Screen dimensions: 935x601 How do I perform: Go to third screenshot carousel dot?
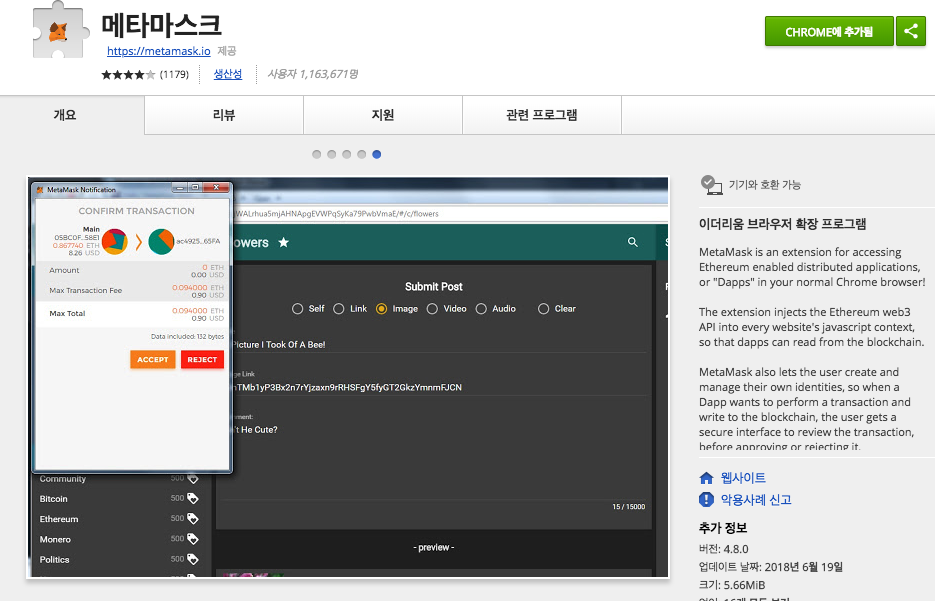[x=346, y=154]
